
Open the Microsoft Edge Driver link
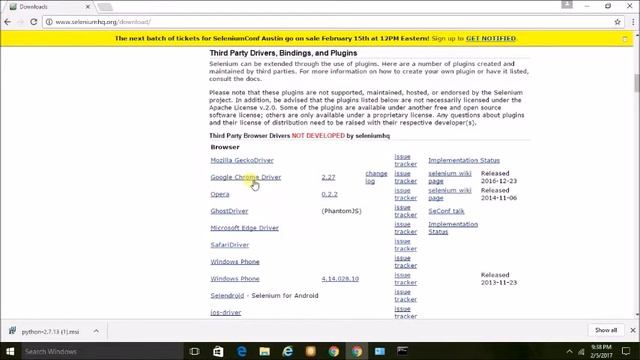point(244,228)
